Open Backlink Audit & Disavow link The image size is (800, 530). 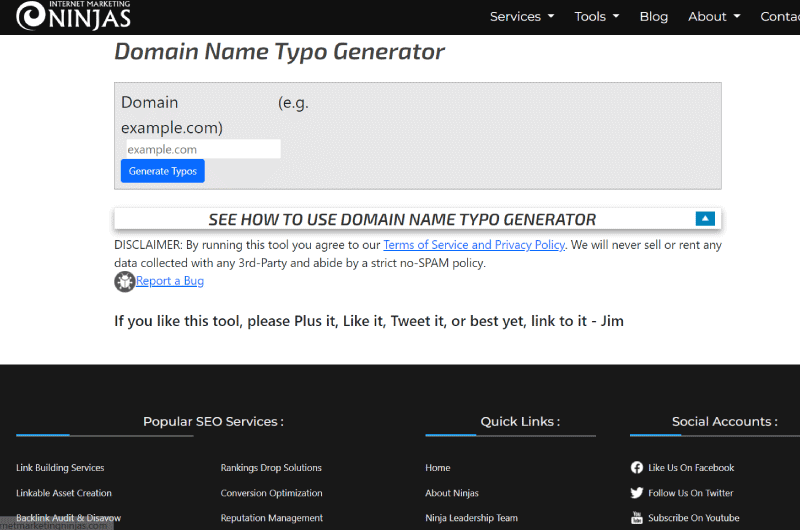click(x=68, y=518)
